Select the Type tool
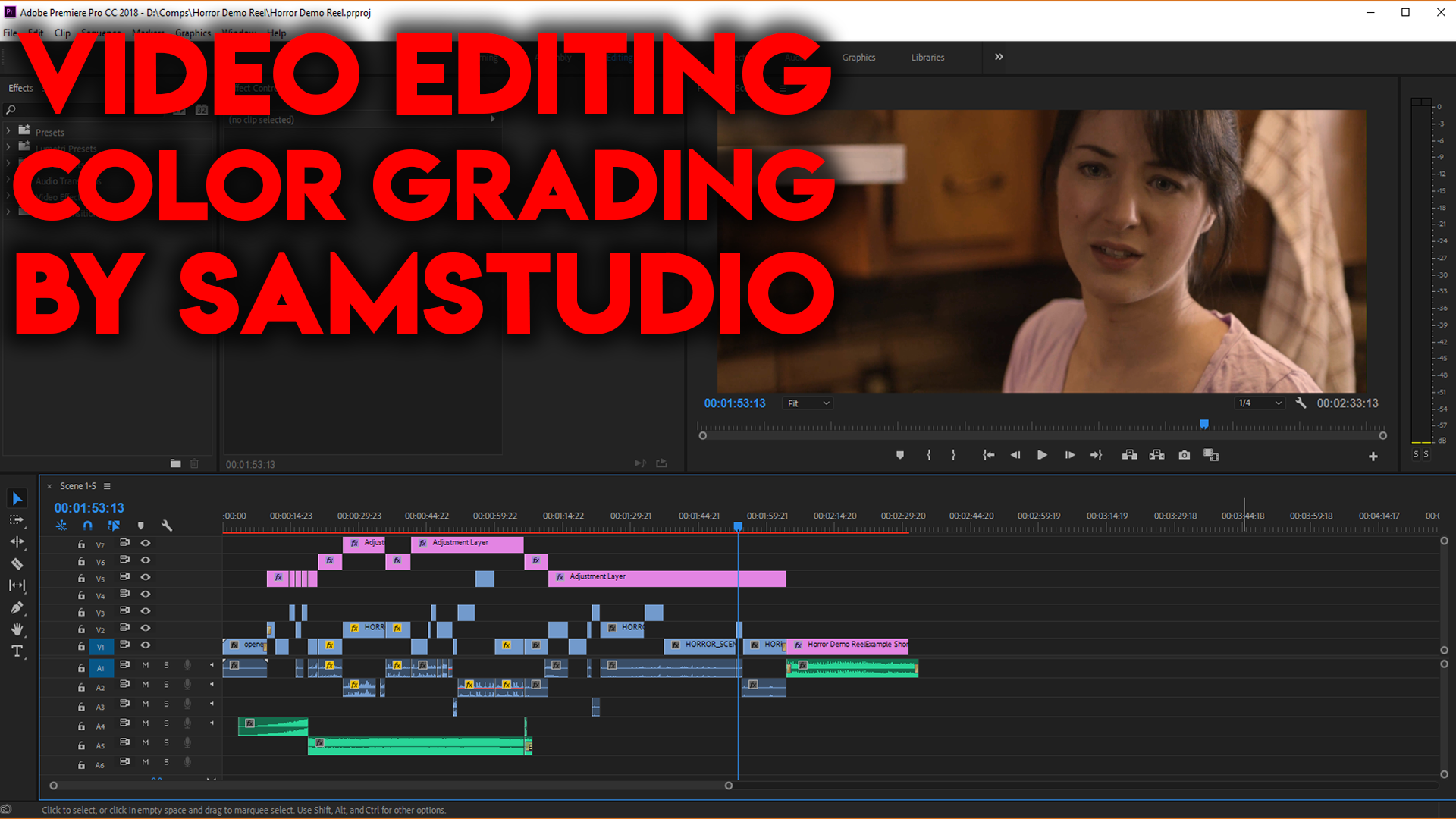This screenshot has height=819, width=1456. pos(17,651)
